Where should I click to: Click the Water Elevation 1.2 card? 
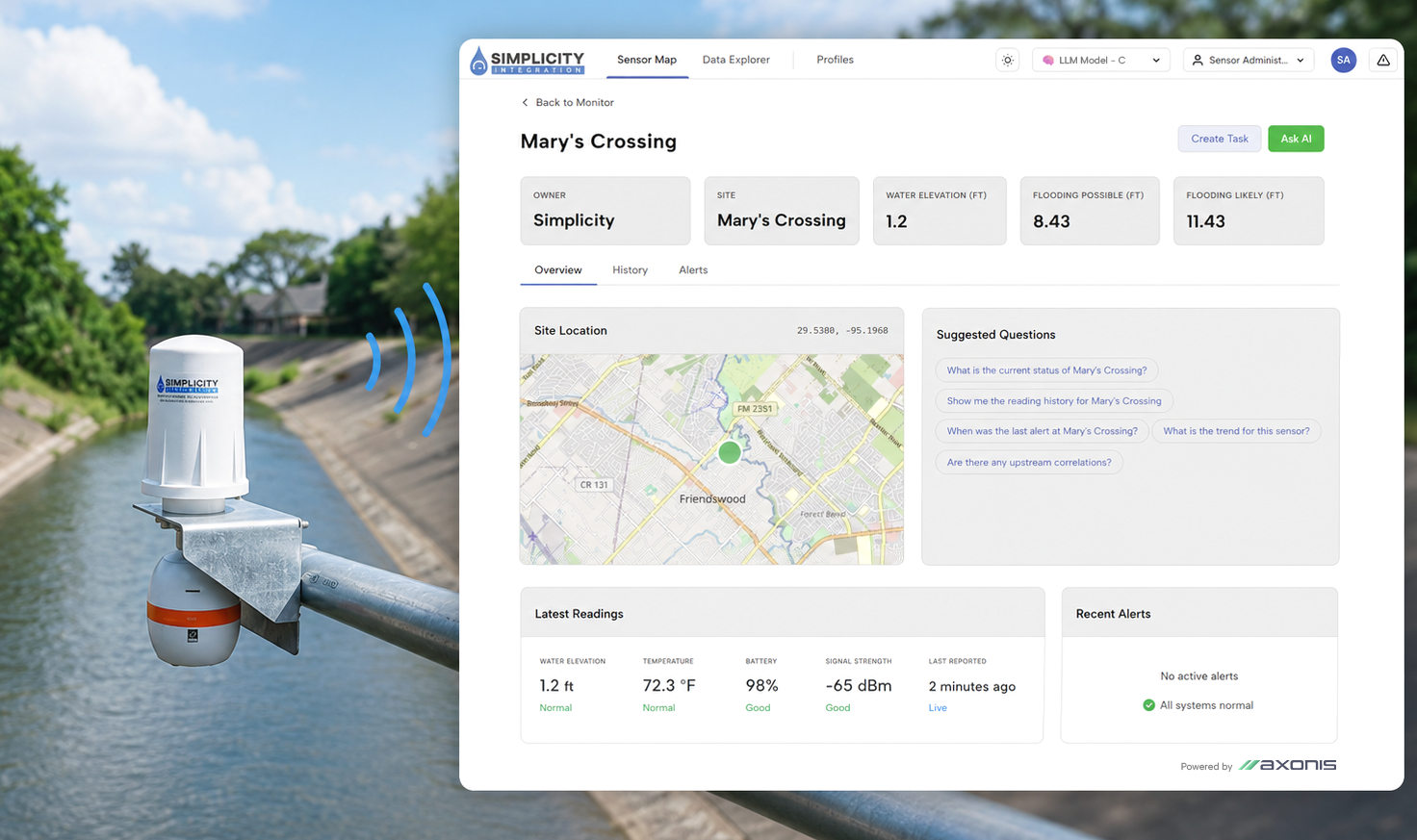click(x=940, y=211)
